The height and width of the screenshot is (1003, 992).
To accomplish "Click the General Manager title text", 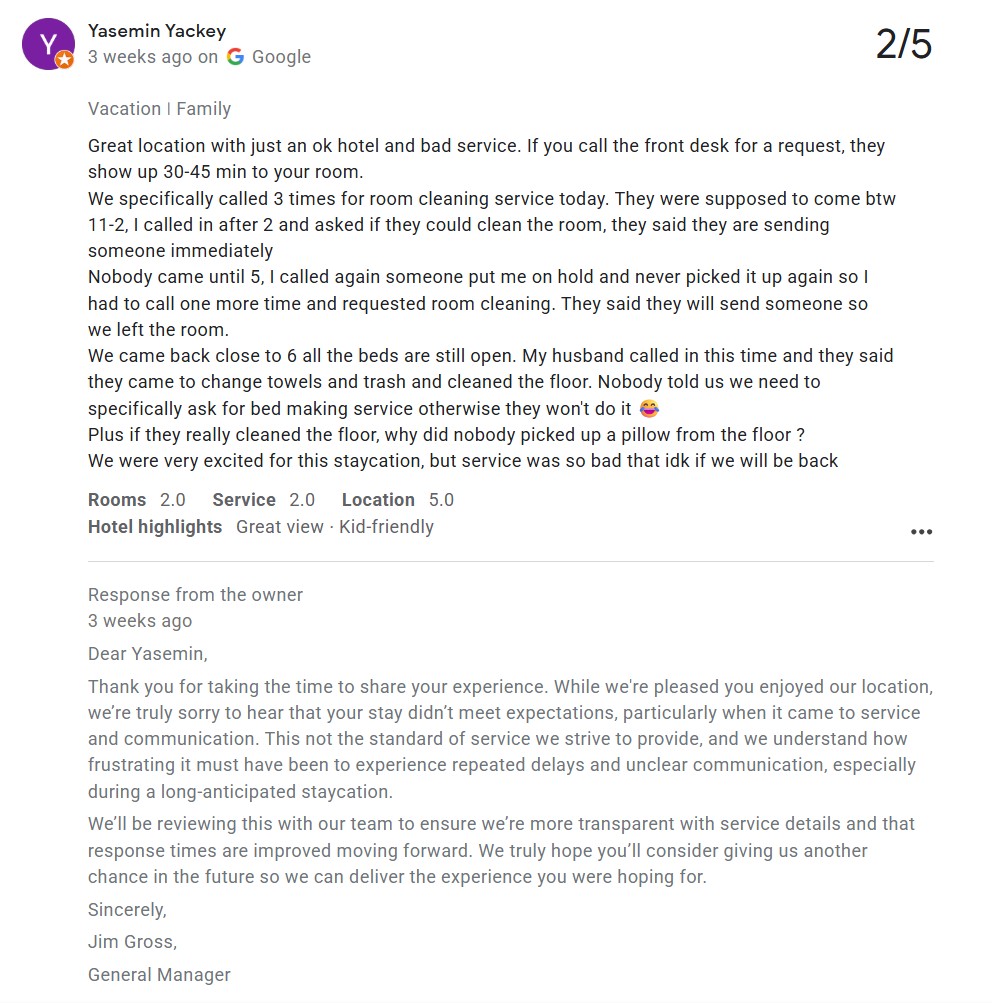I will click(x=159, y=974).
